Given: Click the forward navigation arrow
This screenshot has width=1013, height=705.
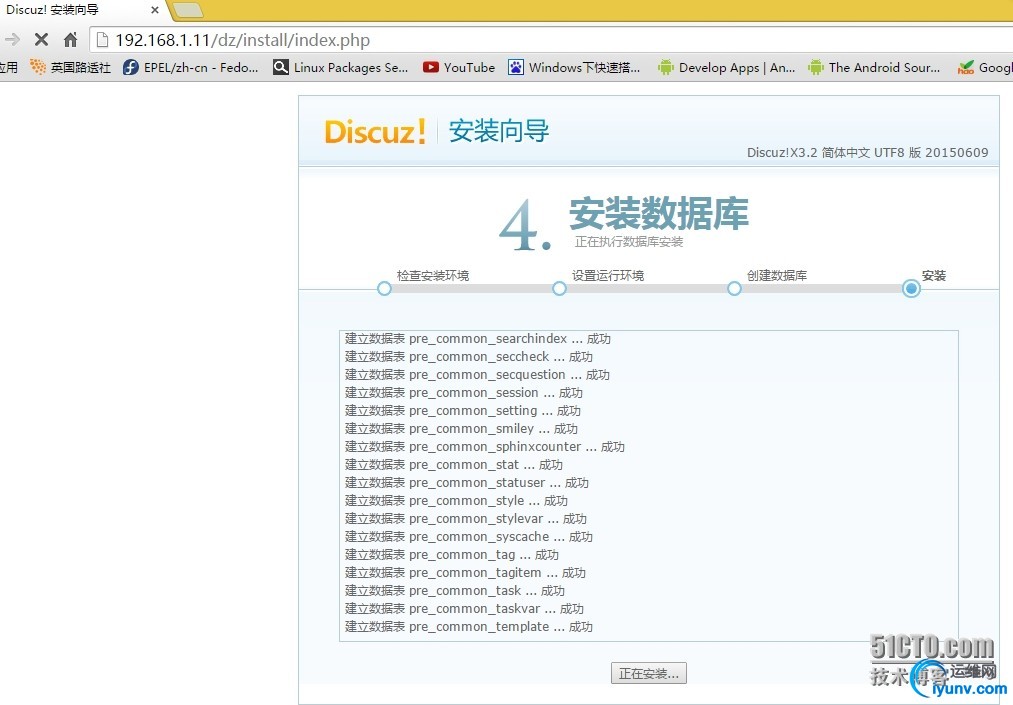Looking at the screenshot, I should click(x=12, y=40).
